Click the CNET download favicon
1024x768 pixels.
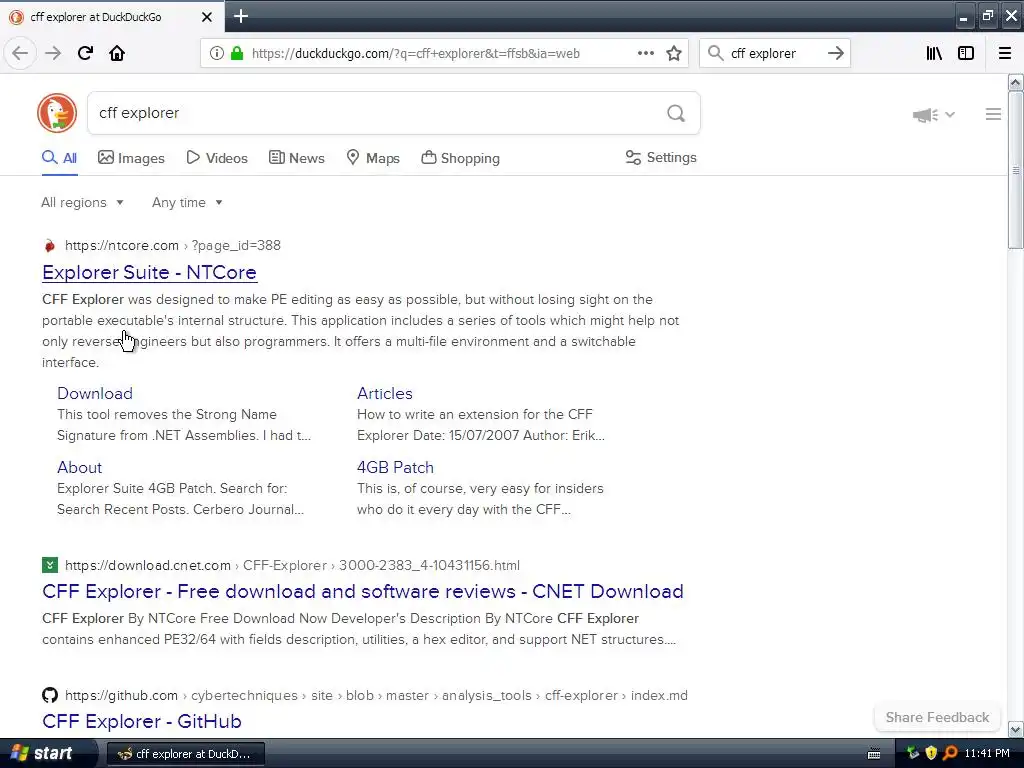[50, 565]
